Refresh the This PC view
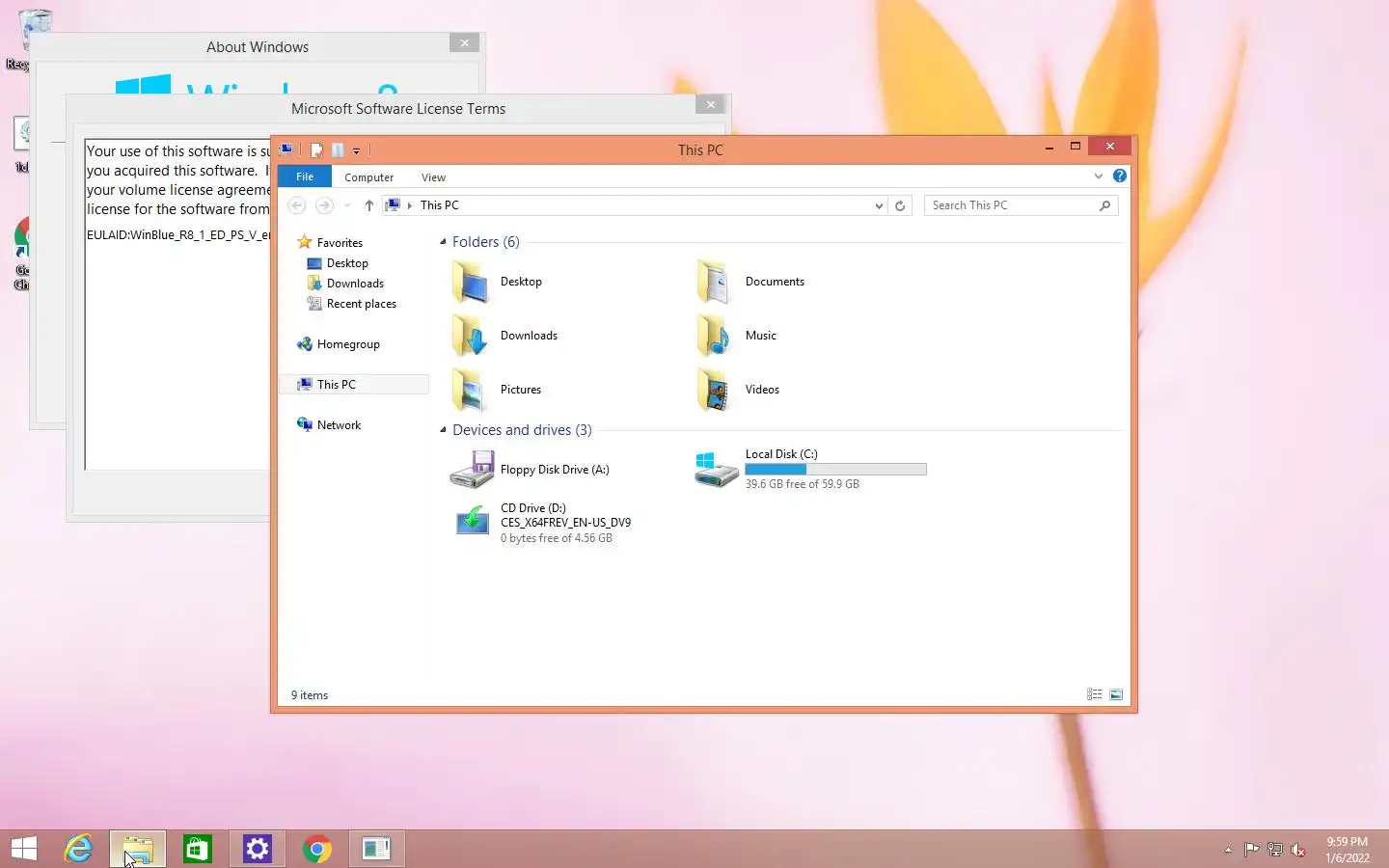Image resolution: width=1389 pixels, height=868 pixels. [900, 205]
